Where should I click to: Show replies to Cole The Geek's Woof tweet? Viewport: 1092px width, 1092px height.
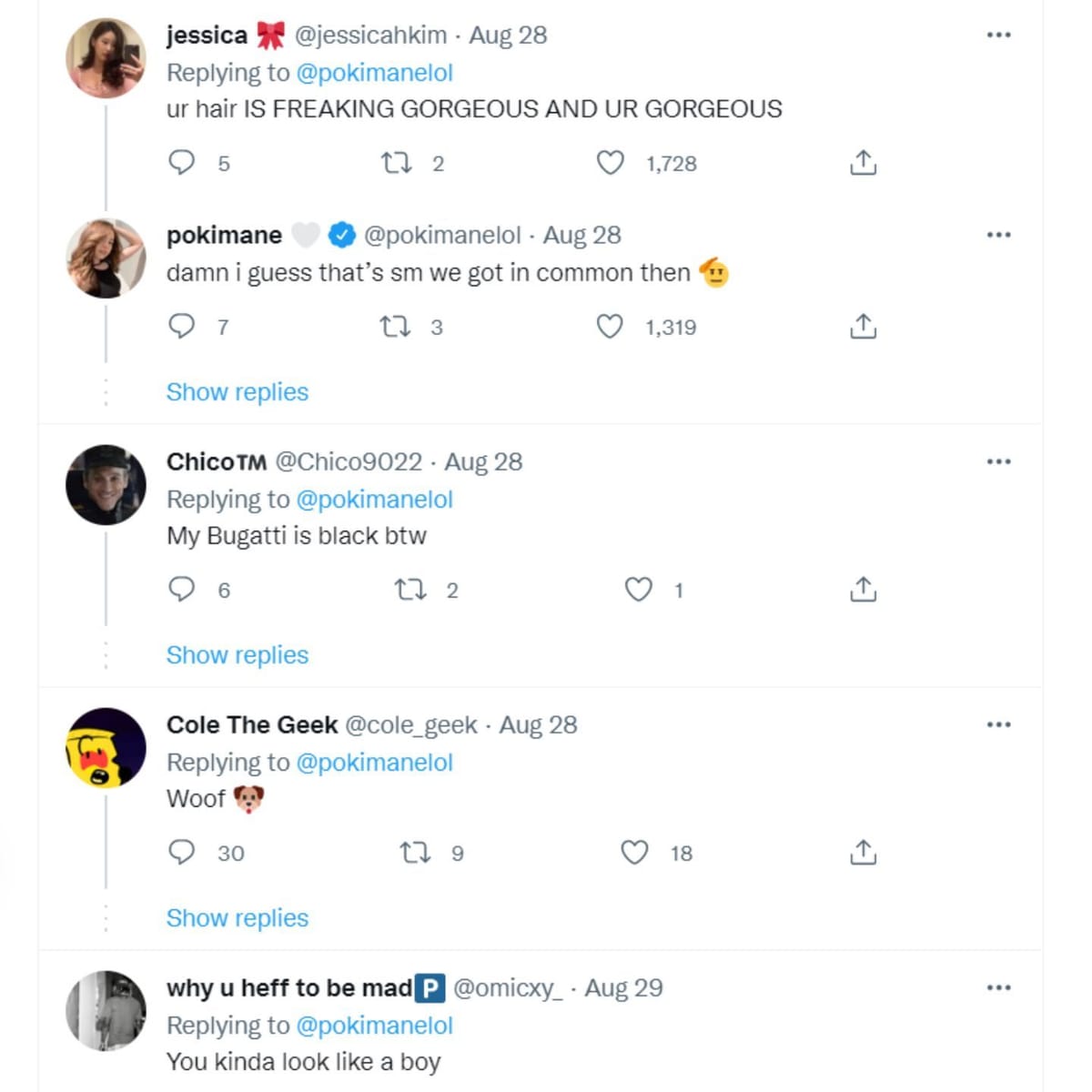237,917
